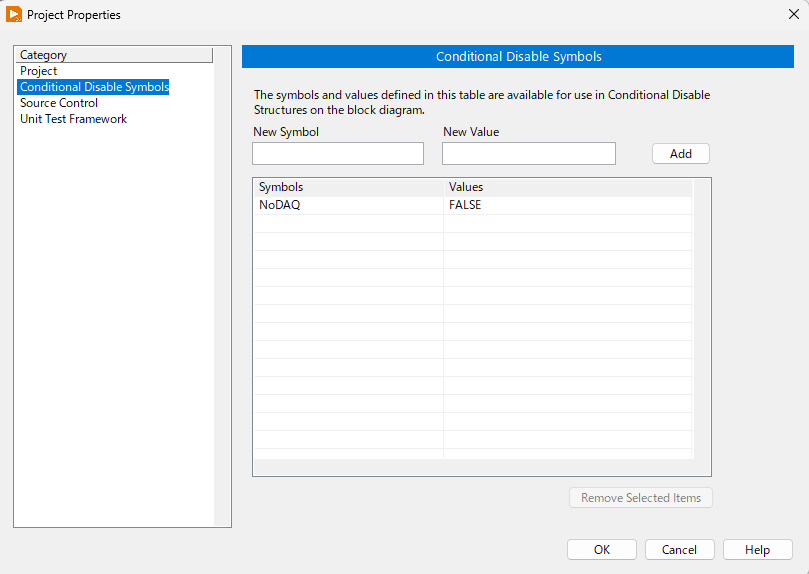Viewport: 809px width, 574px height.
Task: Open Help for Project Properties
Action: tap(757, 550)
